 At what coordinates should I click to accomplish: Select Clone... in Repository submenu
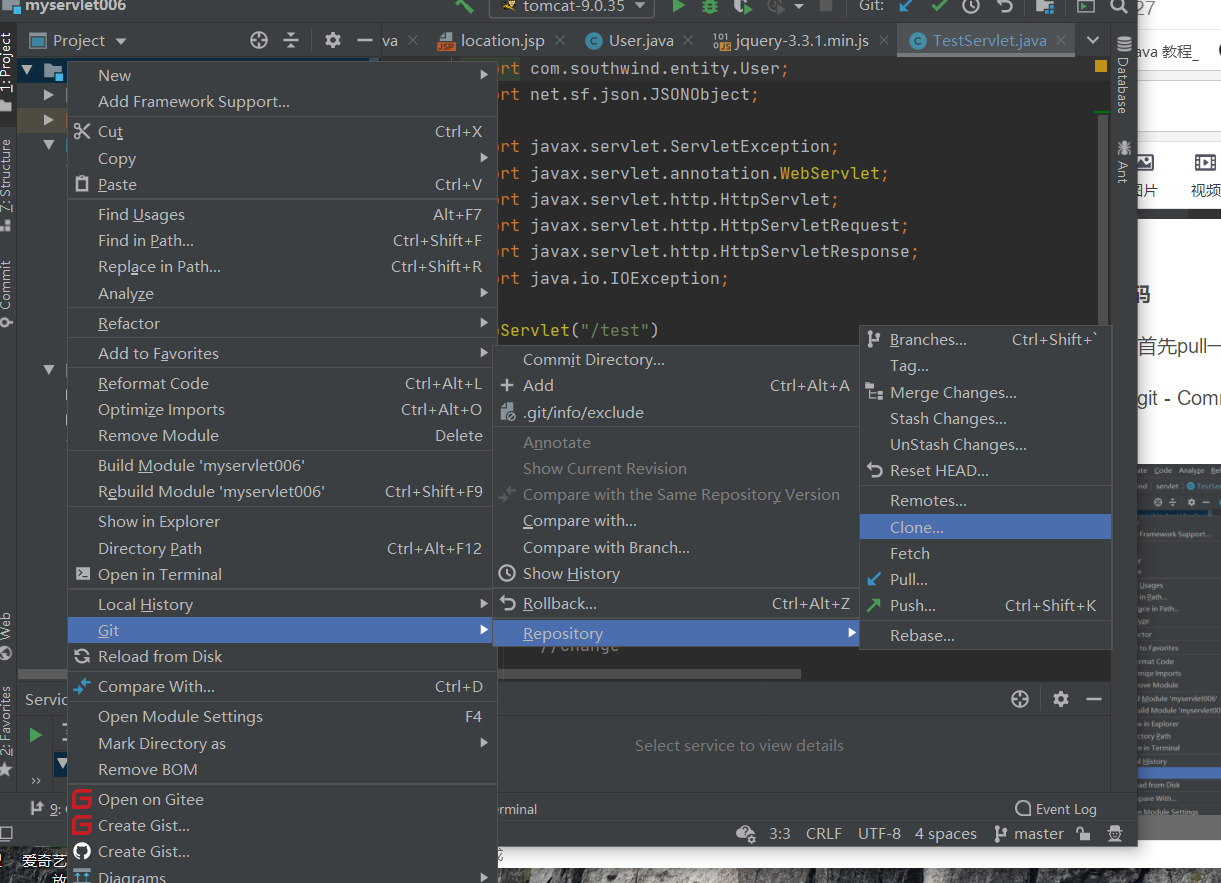click(985, 527)
